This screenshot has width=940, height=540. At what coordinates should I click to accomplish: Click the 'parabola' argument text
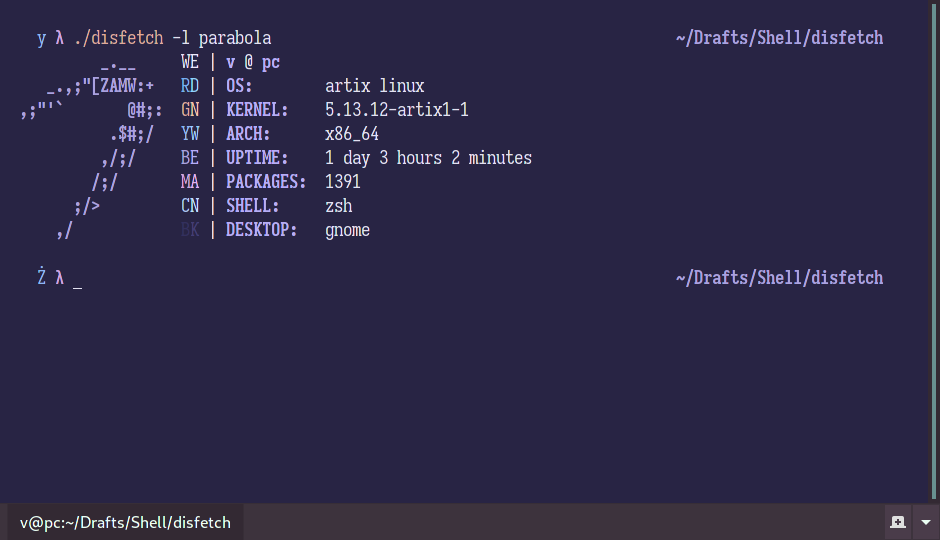tap(234, 38)
